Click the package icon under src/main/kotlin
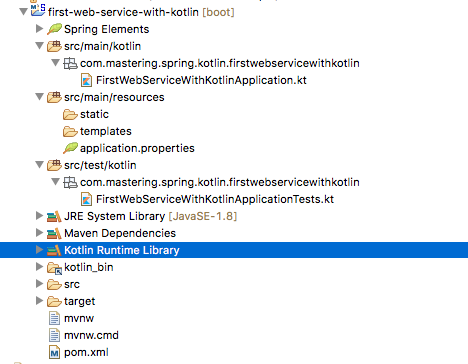 tap(70, 63)
